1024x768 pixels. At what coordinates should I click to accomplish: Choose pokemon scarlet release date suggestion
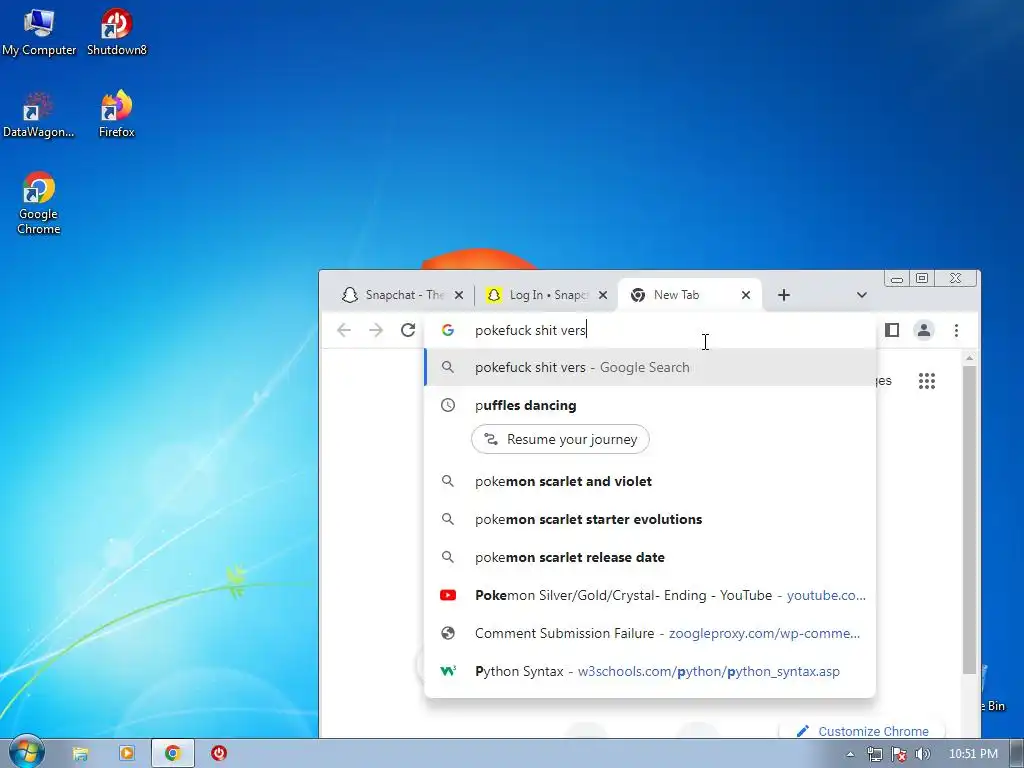[x=650, y=558]
